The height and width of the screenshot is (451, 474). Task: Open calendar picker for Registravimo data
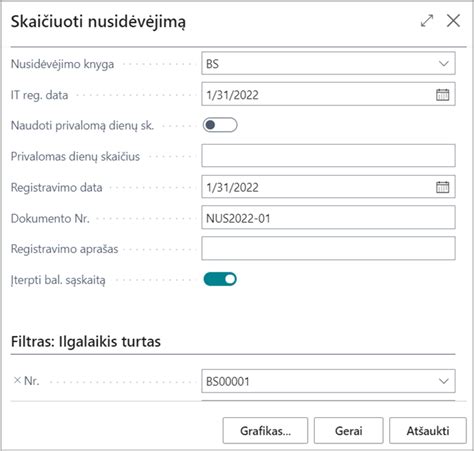[x=442, y=187]
